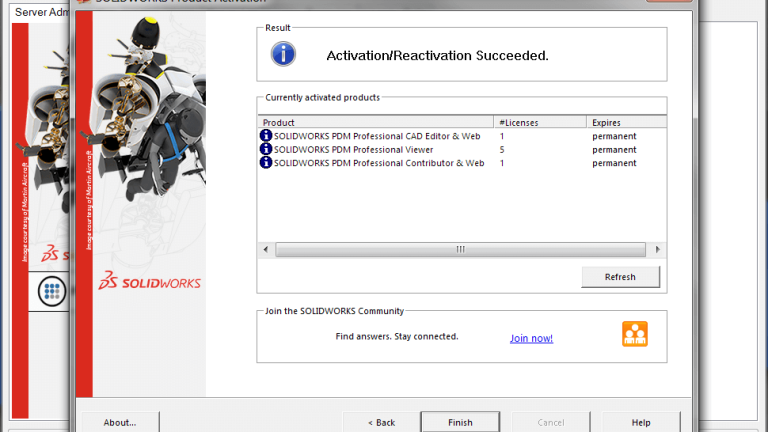768x432 pixels.
Task: Sort by the #Licenses column header
Action: [x=540, y=122]
